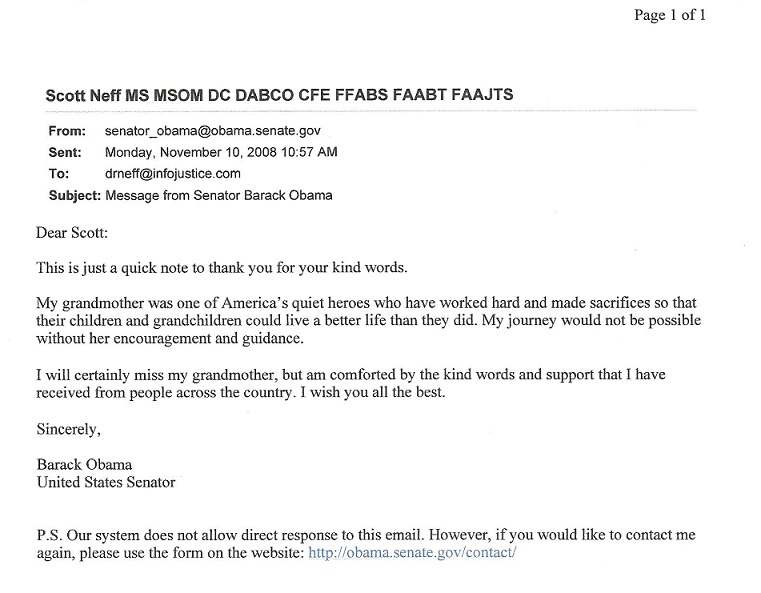Open the obama.senate.gov/contact link

click(414, 551)
